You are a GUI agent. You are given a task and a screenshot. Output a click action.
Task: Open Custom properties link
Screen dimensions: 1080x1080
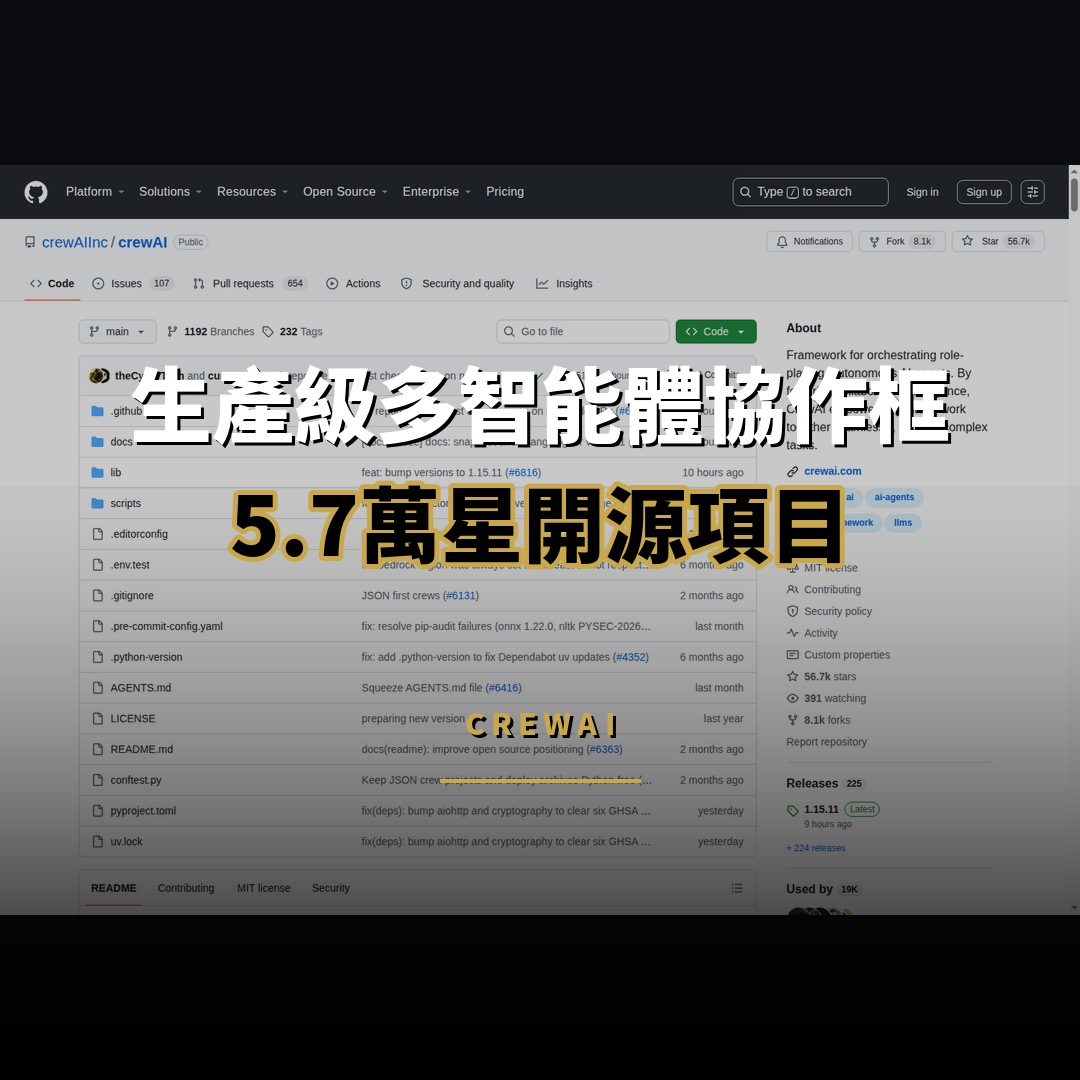pyautogui.click(x=847, y=655)
